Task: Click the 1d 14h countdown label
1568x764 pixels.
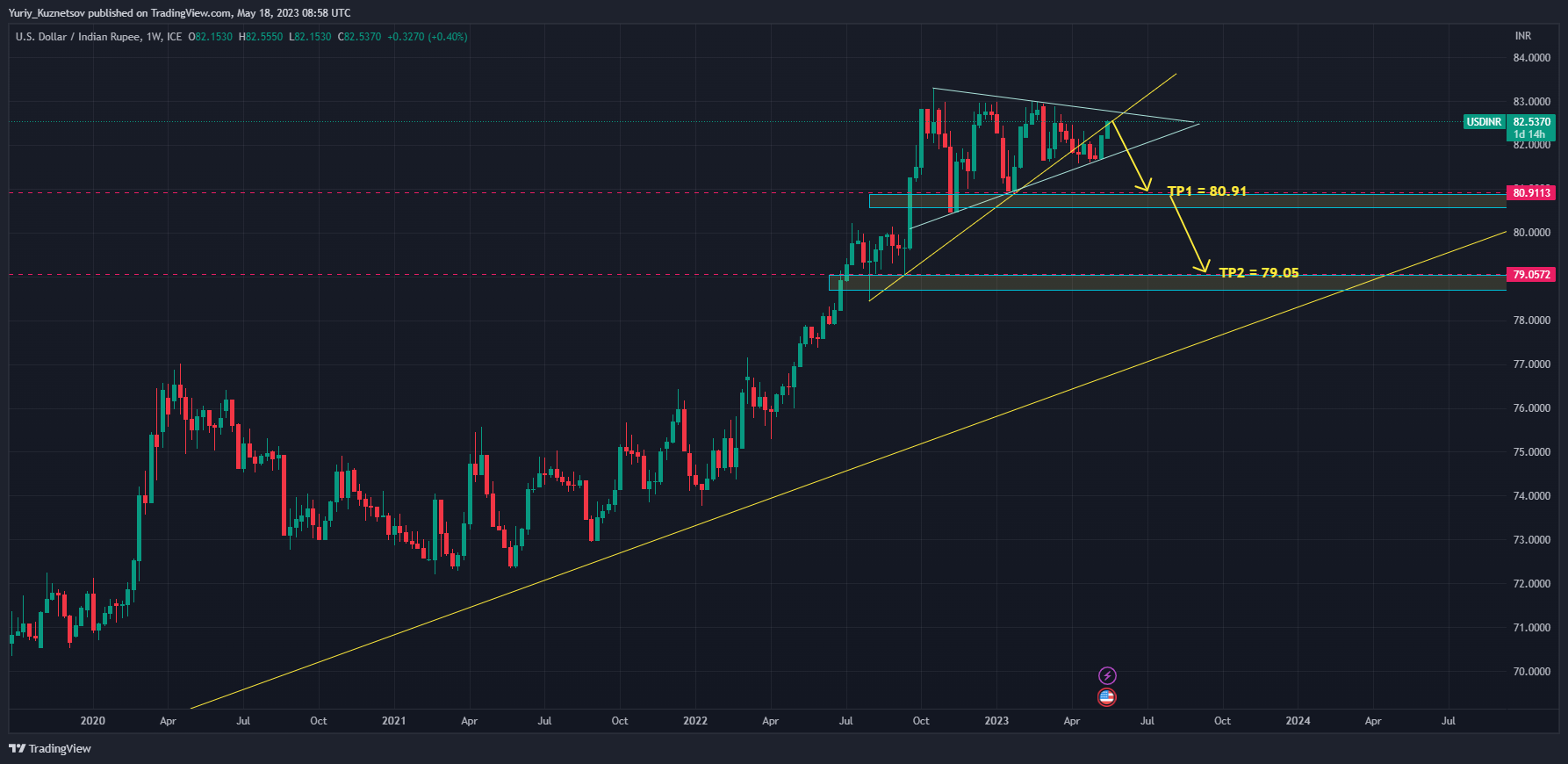Action: point(1529,134)
